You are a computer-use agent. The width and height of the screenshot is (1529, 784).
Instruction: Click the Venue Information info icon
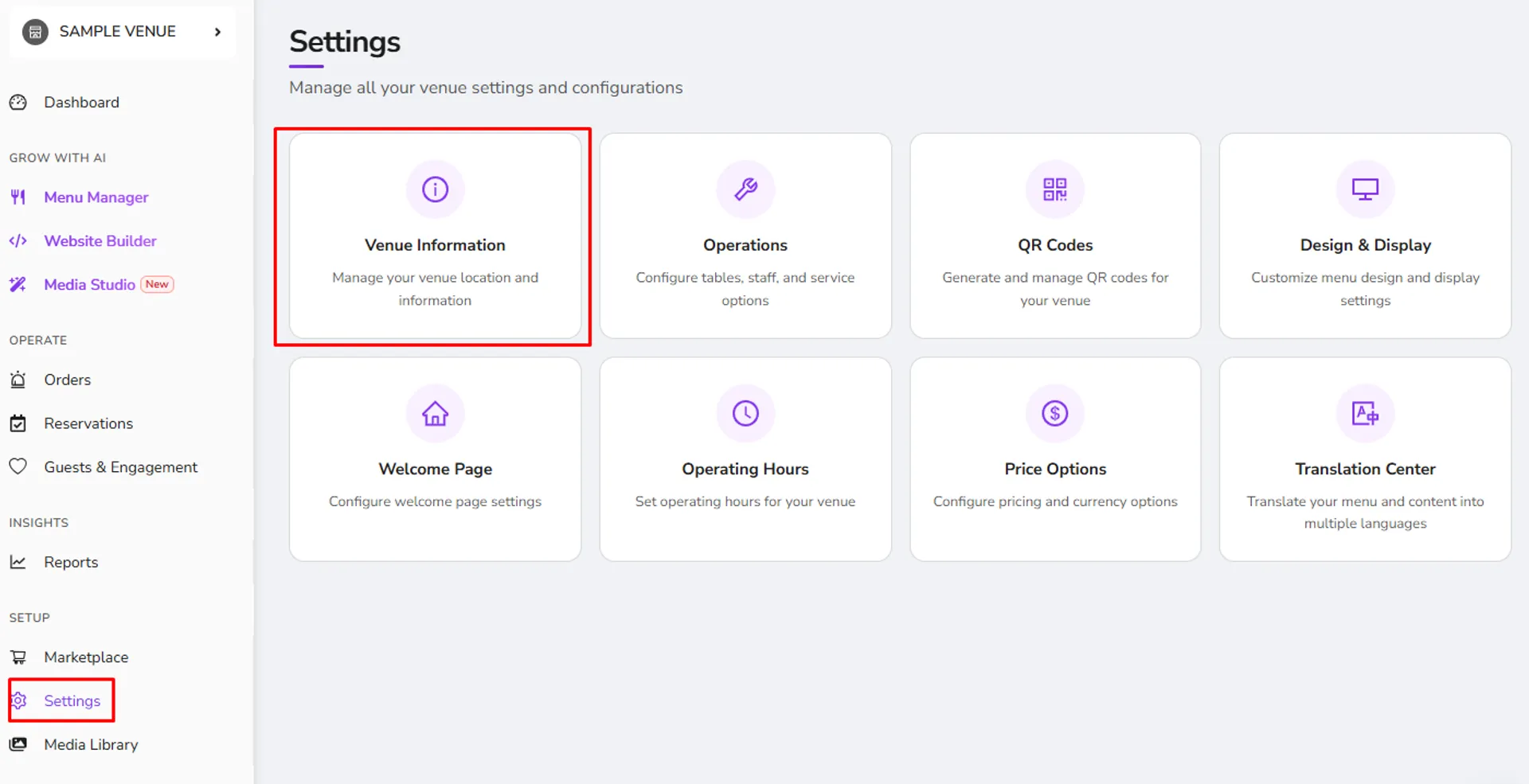pos(435,189)
